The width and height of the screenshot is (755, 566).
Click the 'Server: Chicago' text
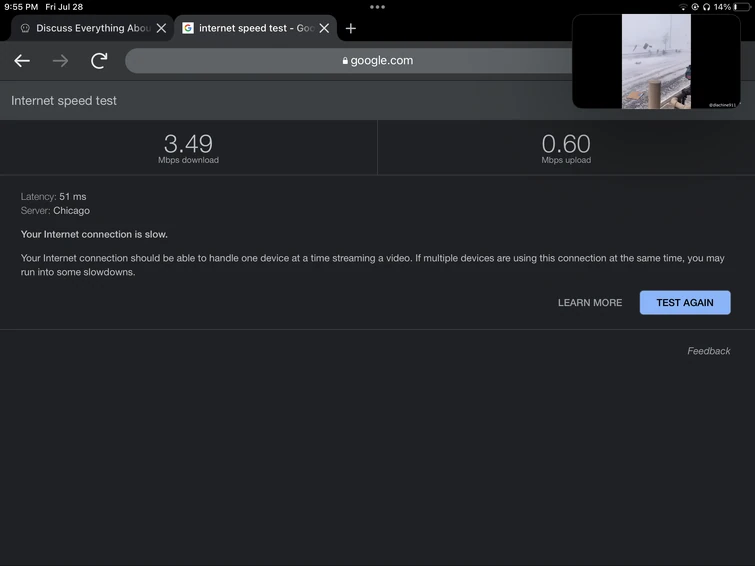click(55, 211)
